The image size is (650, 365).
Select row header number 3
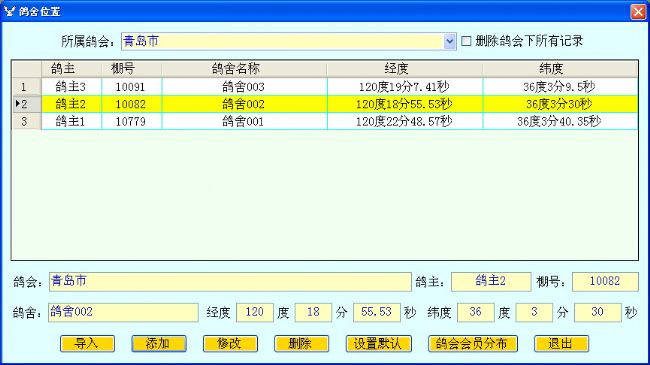pyautogui.click(x=27, y=122)
